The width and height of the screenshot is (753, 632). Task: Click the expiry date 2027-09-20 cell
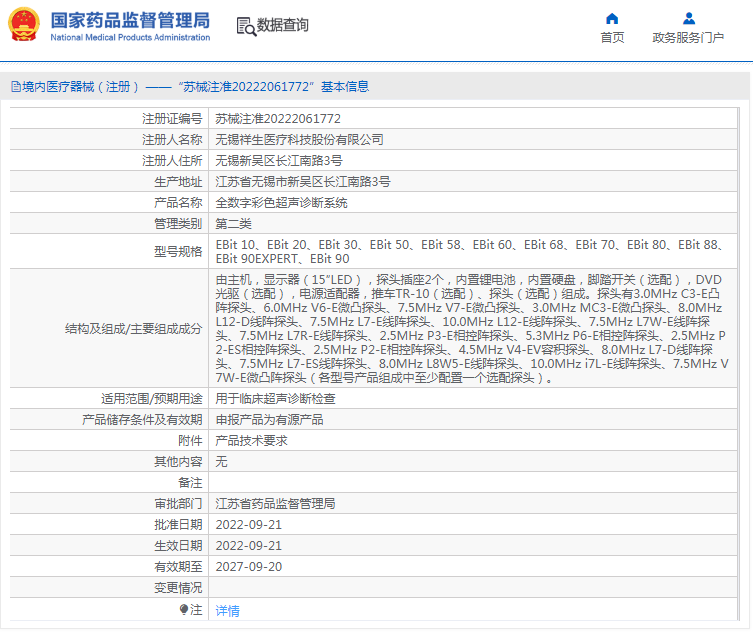tap(249, 566)
